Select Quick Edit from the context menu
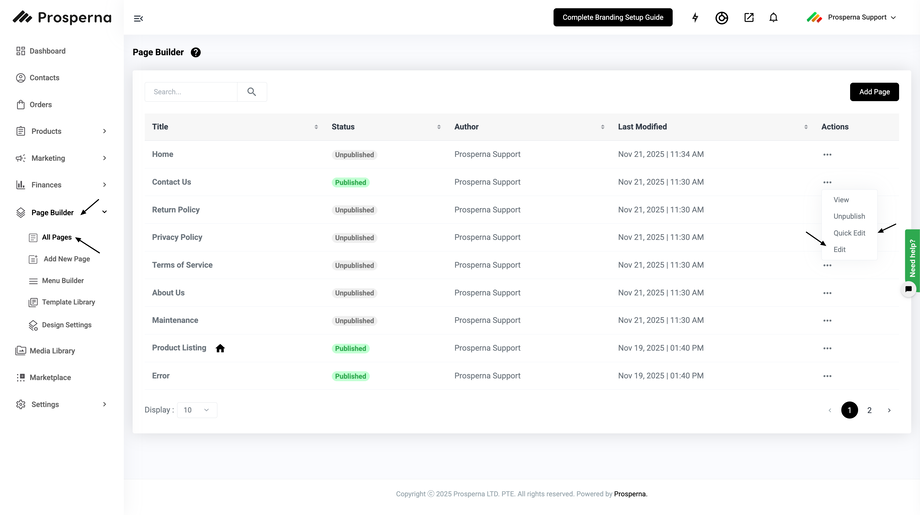Image resolution: width=920 pixels, height=515 pixels. 849,233
